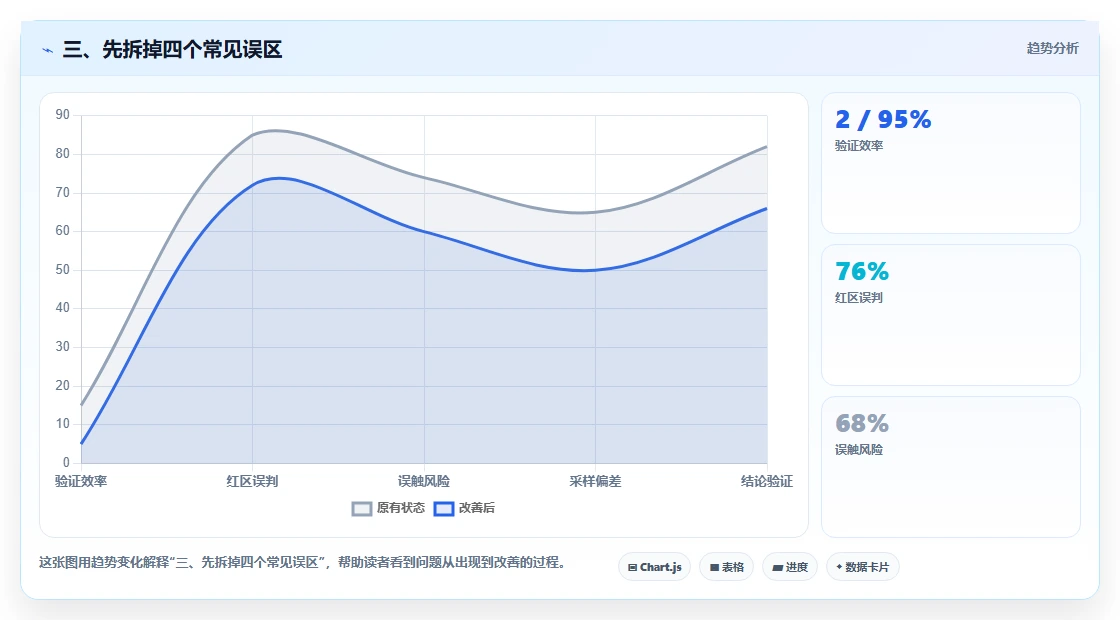The height and width of the screenshot is (620, 1120).
Task: Open the 76% 红区误判 card
Action: point(951,315)
